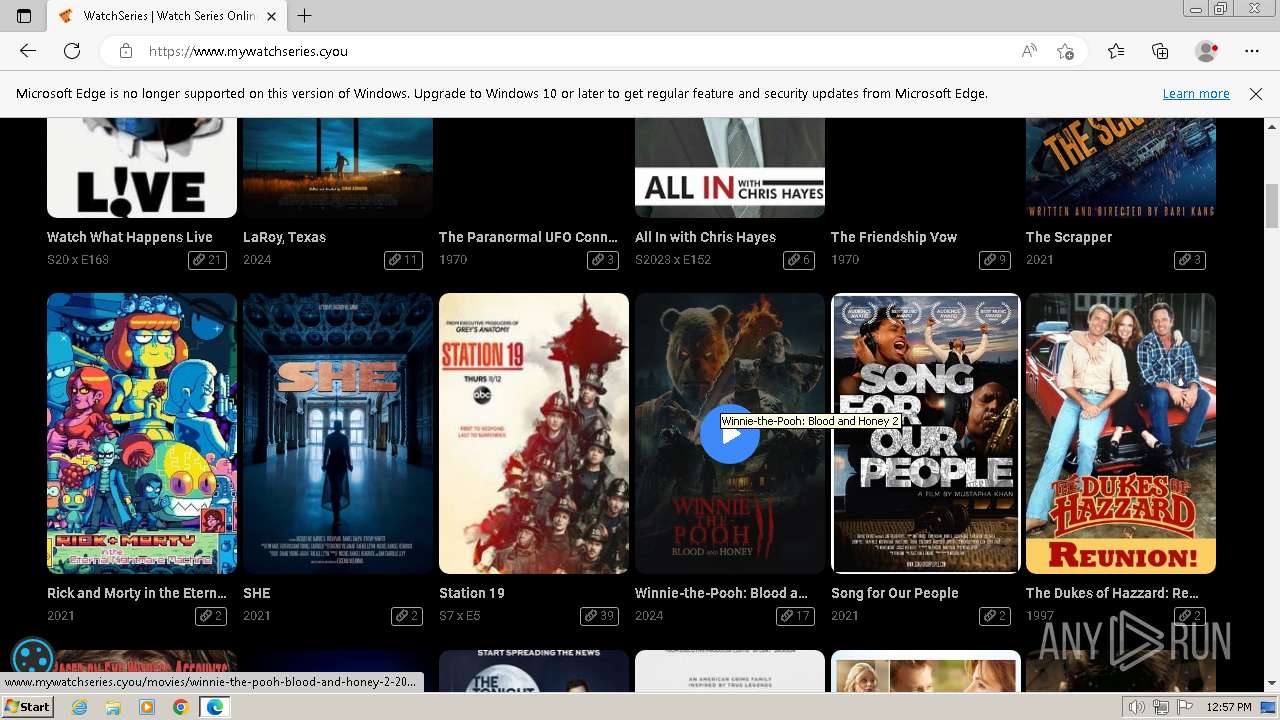Click the scrollbar down arrow
1280x720 pixels.
[x=1272, y=684]
